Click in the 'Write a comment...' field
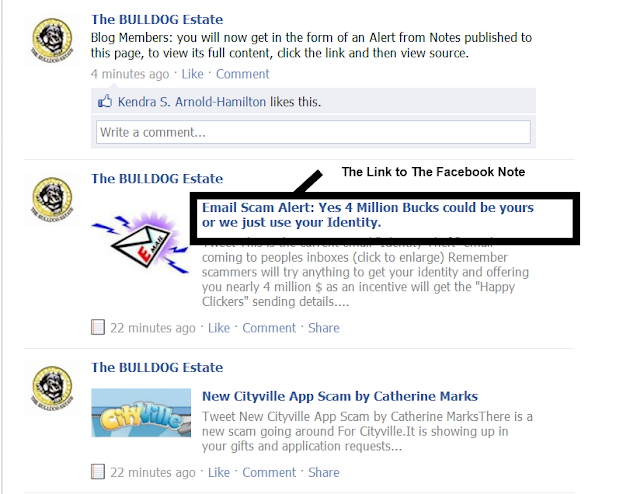 [x=313, y=132]
